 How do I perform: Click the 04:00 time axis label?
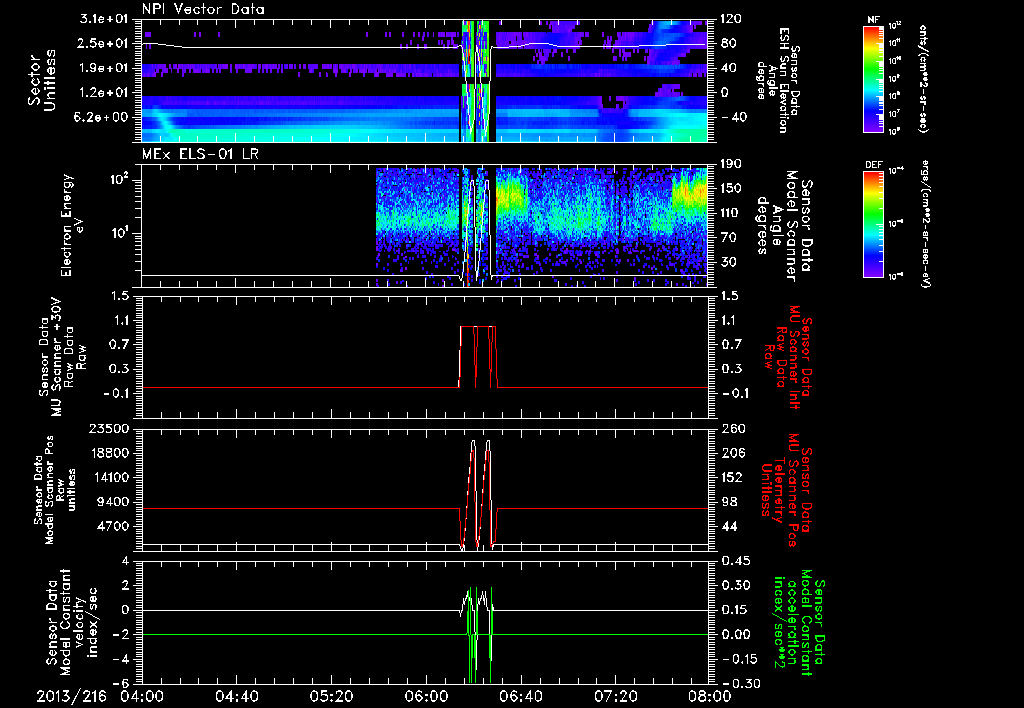[142, 695]
